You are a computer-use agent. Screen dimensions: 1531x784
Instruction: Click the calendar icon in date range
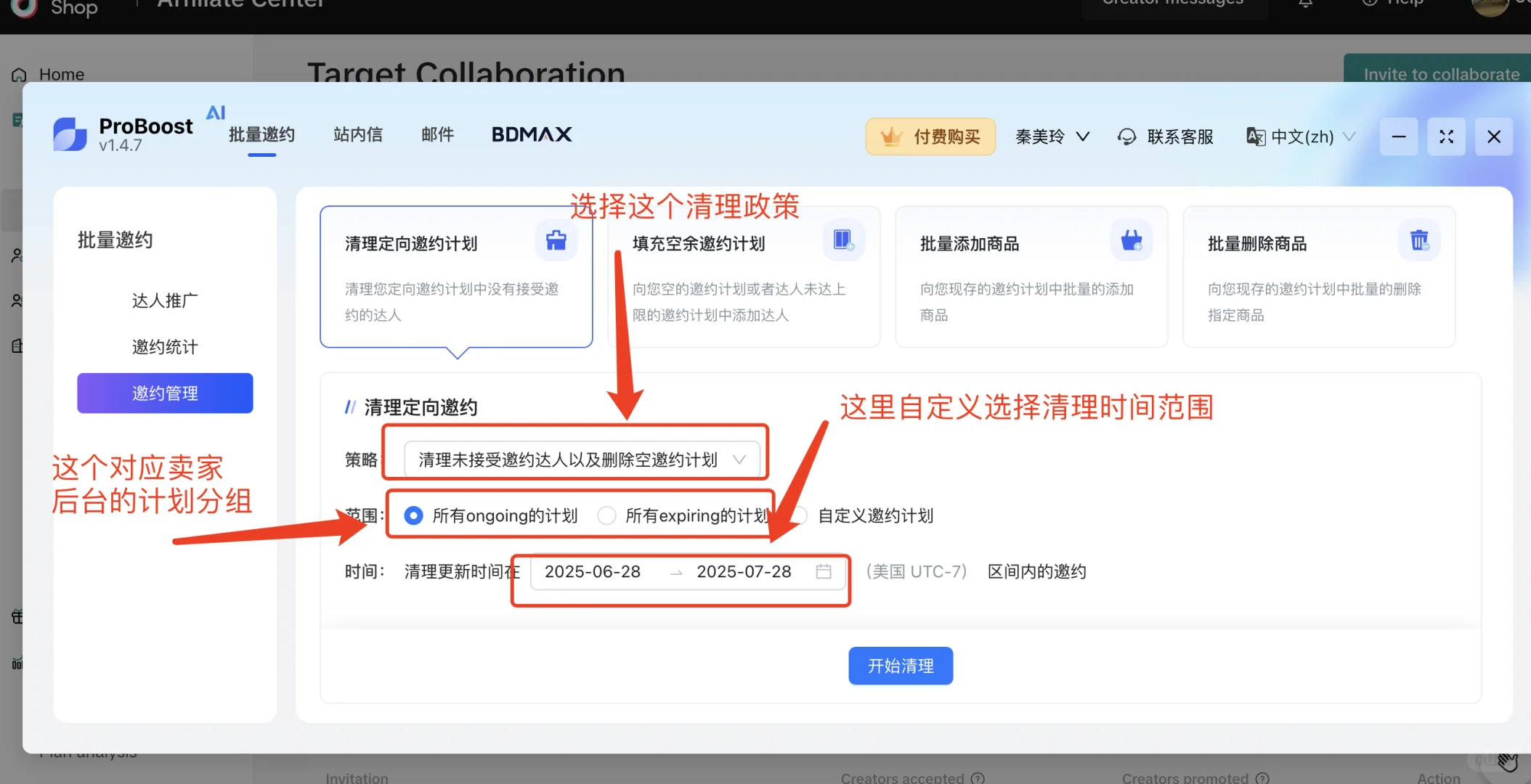[x=823, y=572]
